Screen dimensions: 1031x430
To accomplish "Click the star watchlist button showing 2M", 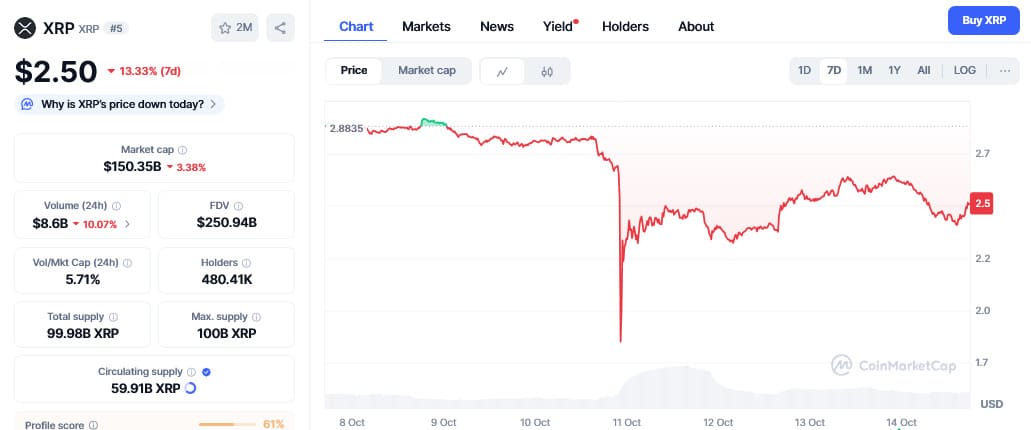I will pos(235,28).
